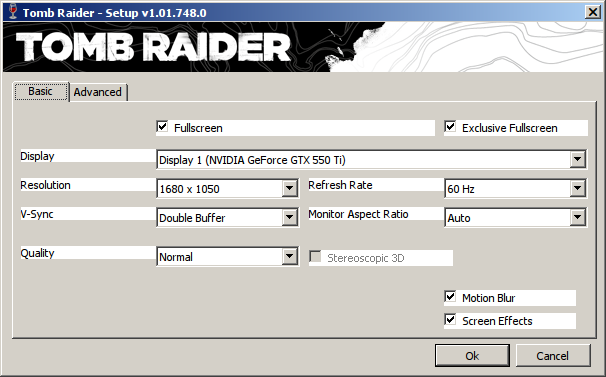Click the Cancel button
The width and height of the screenshot is (606, 377).
click(x=553, y=355)
